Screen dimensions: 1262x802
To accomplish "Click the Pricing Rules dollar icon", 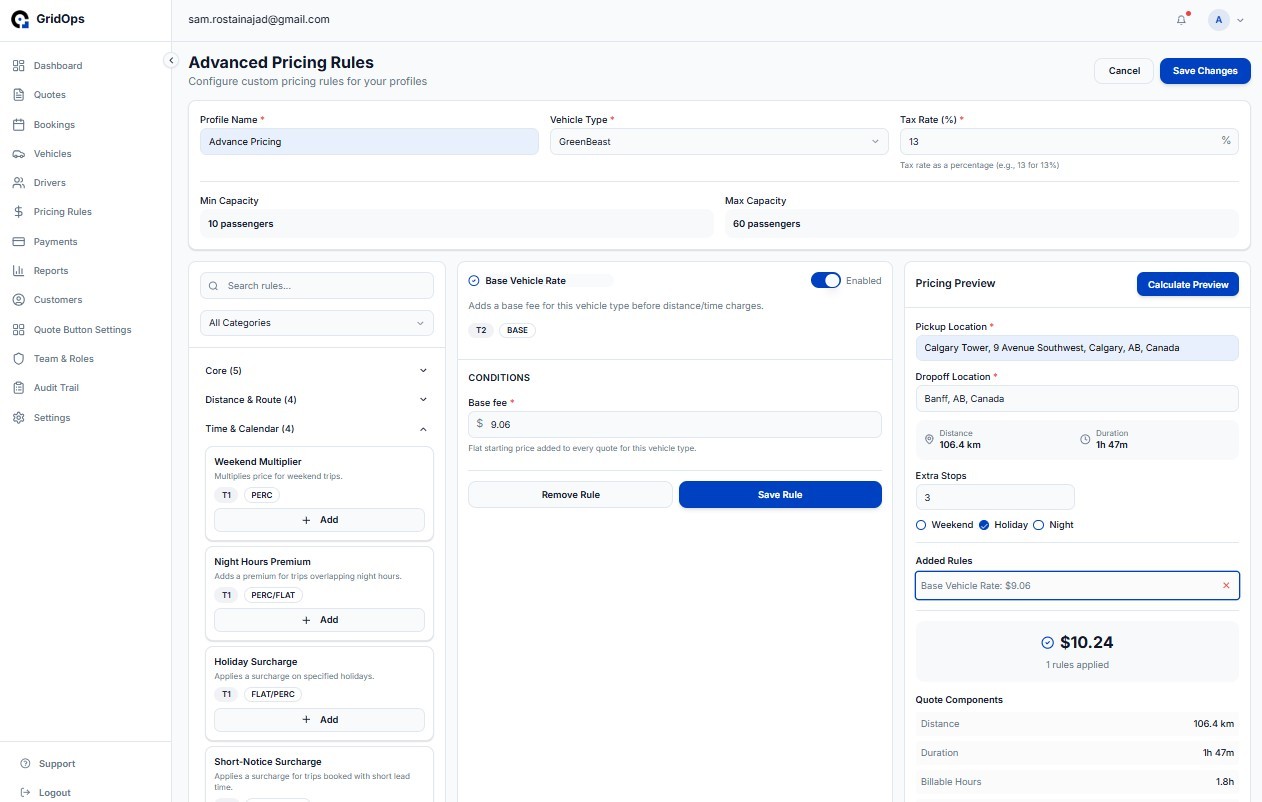I will (x=18, y=212).
